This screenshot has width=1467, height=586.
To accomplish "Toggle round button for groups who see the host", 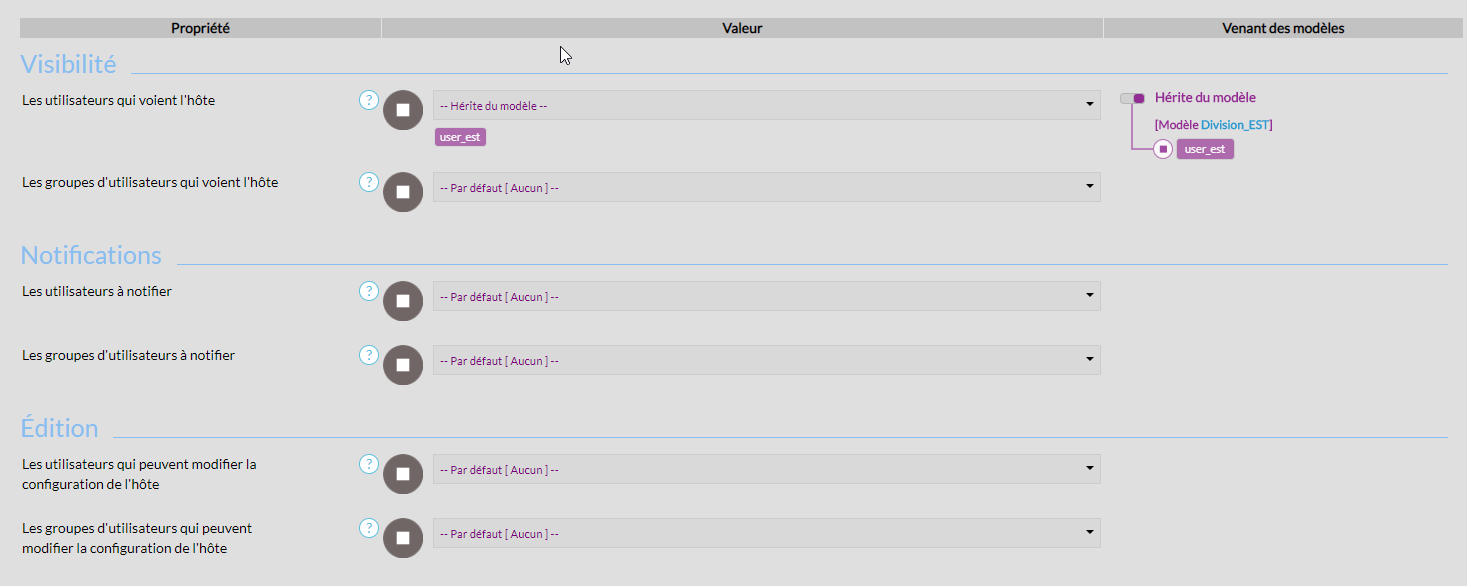I will 403,192.
